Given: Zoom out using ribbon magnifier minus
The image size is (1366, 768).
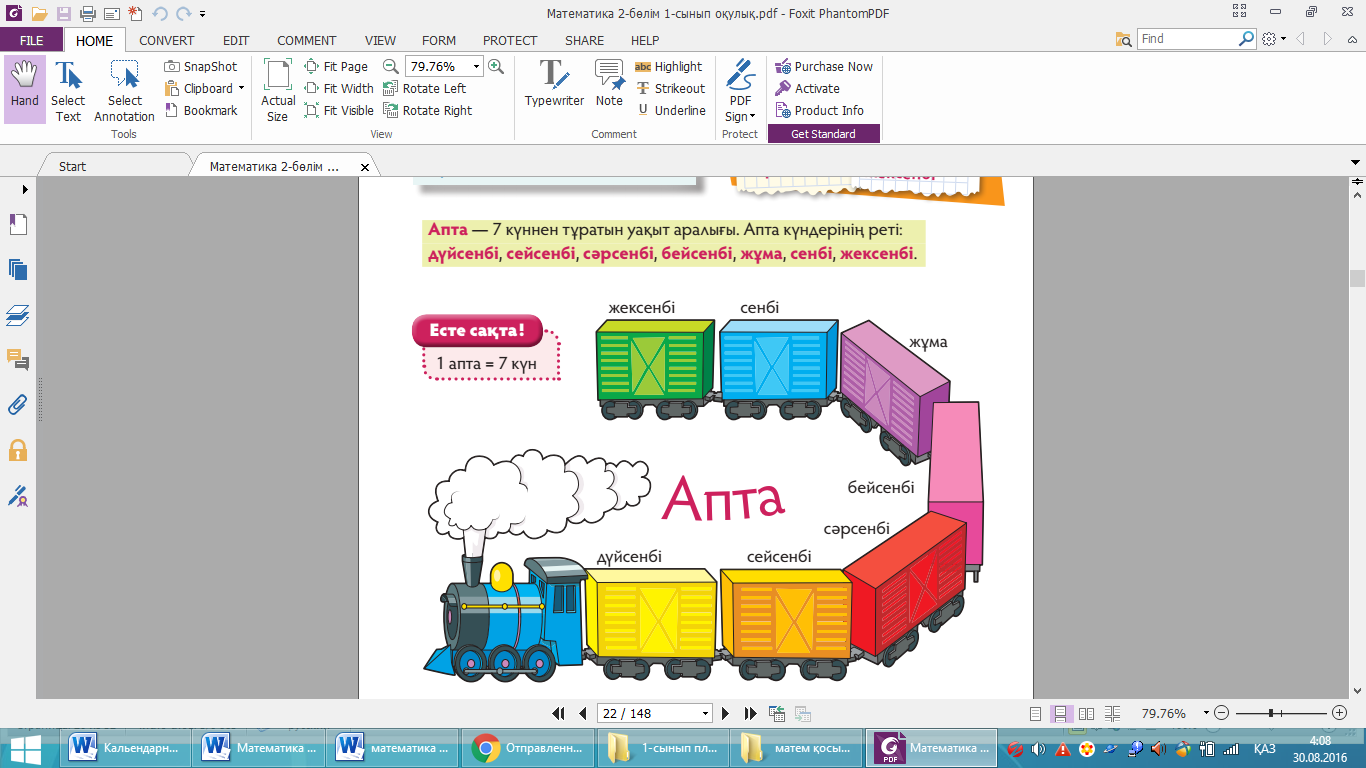Looking at the screenshot, I should click(391, 66).
